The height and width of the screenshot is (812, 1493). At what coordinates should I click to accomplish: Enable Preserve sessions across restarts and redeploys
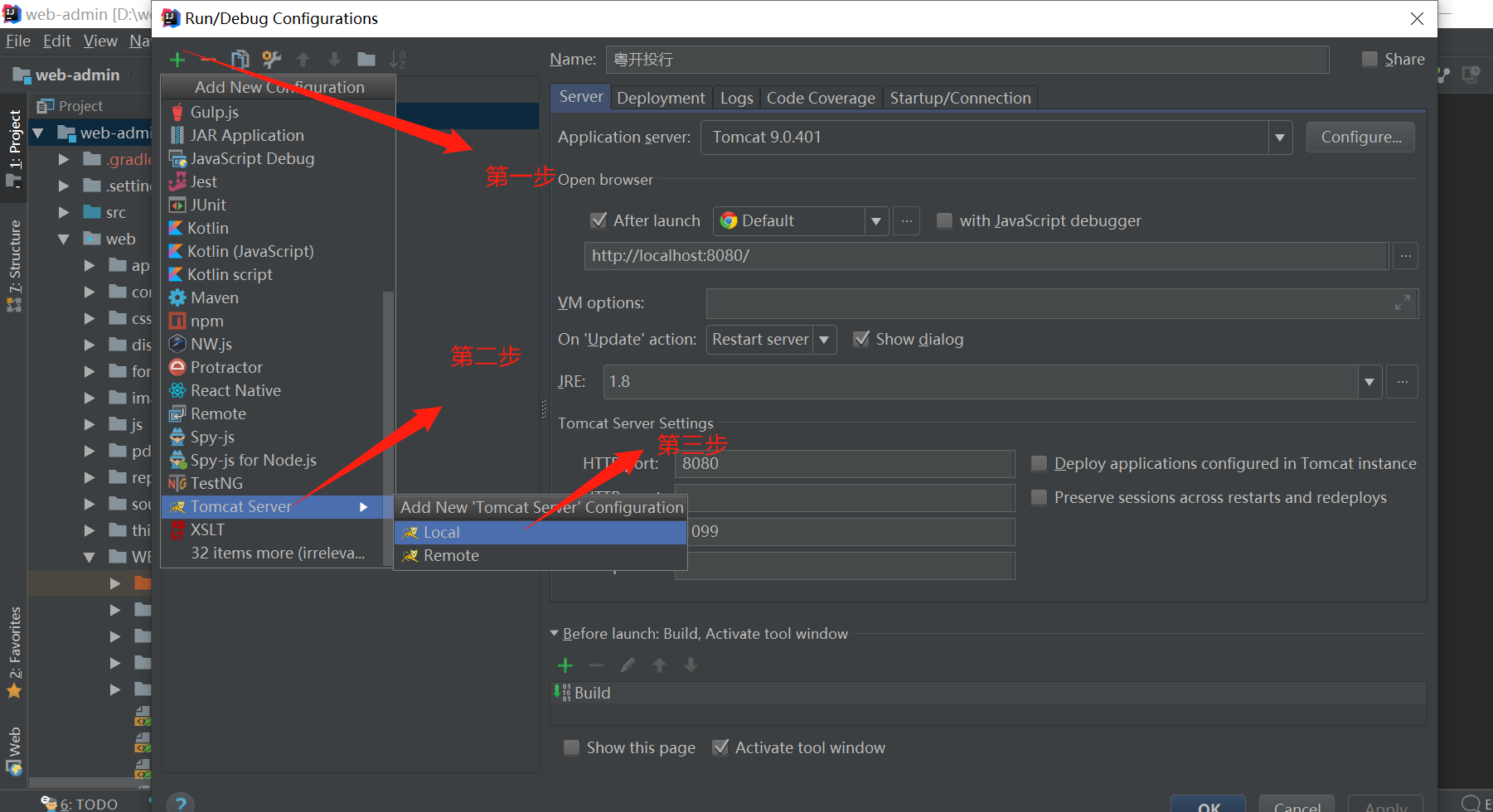pyautogui.click(x=1039, y=497)
